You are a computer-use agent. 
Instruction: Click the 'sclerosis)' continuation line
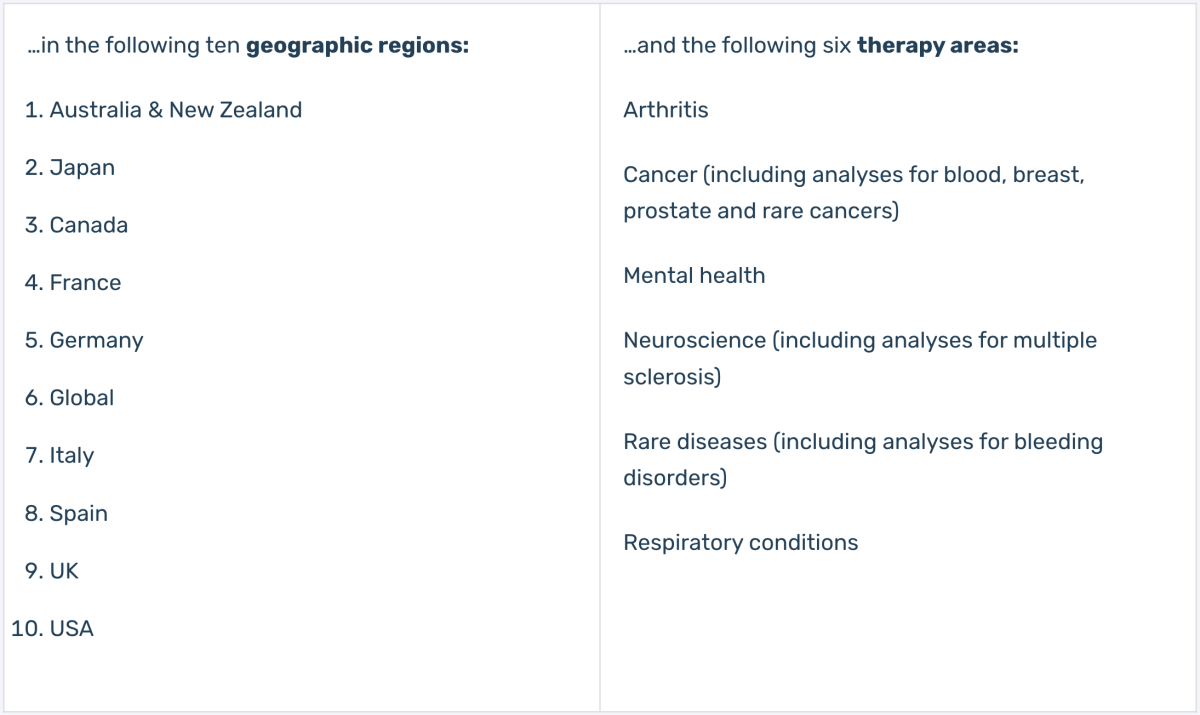click(672, 378)
